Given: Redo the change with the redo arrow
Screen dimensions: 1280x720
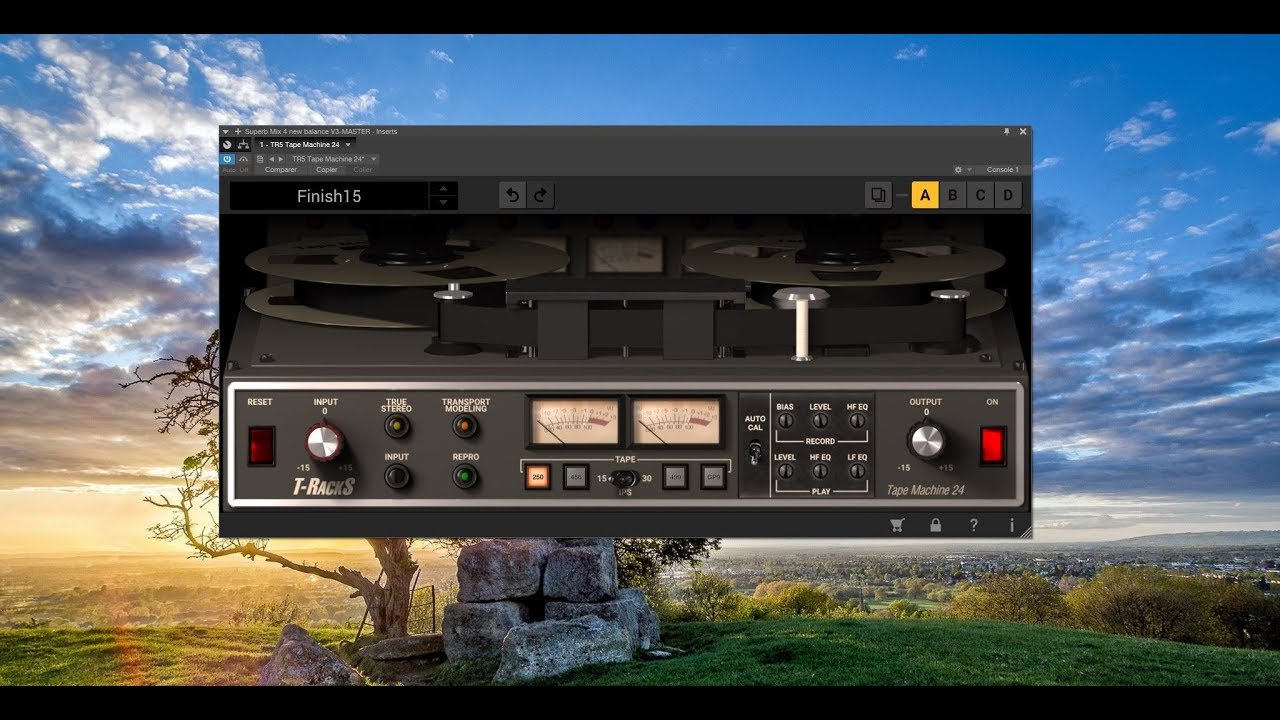Looking at the screenshot, I should click(x=541, y=195).
